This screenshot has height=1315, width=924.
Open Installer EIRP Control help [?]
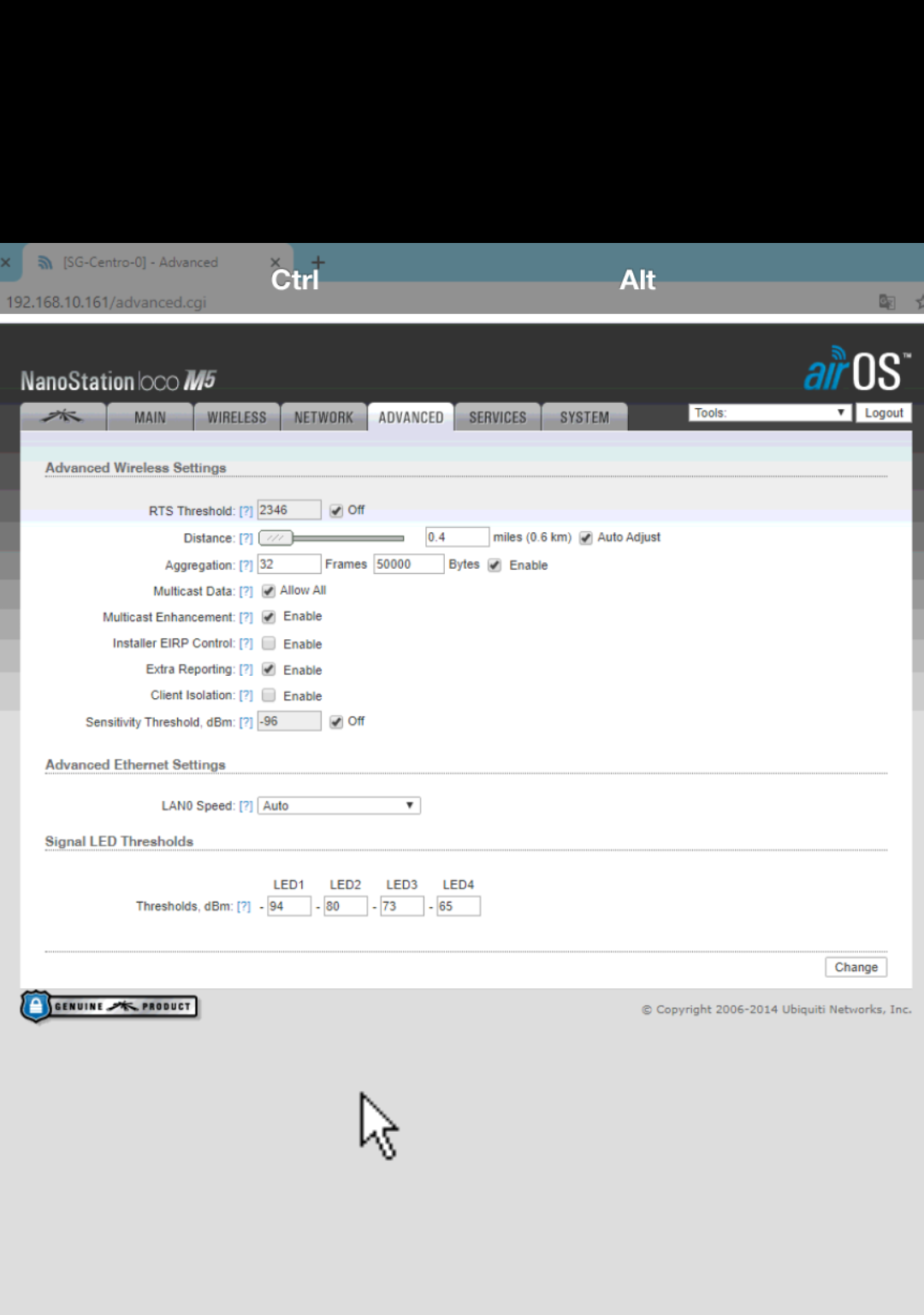(x=246, y=643)
